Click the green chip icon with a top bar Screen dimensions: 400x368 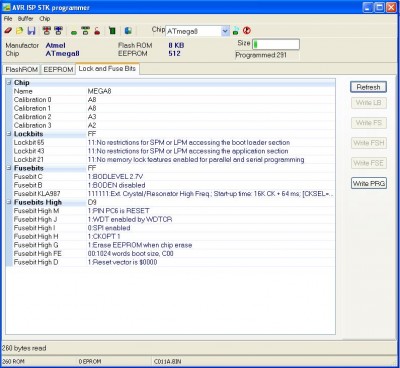click(x=85, y=31)
